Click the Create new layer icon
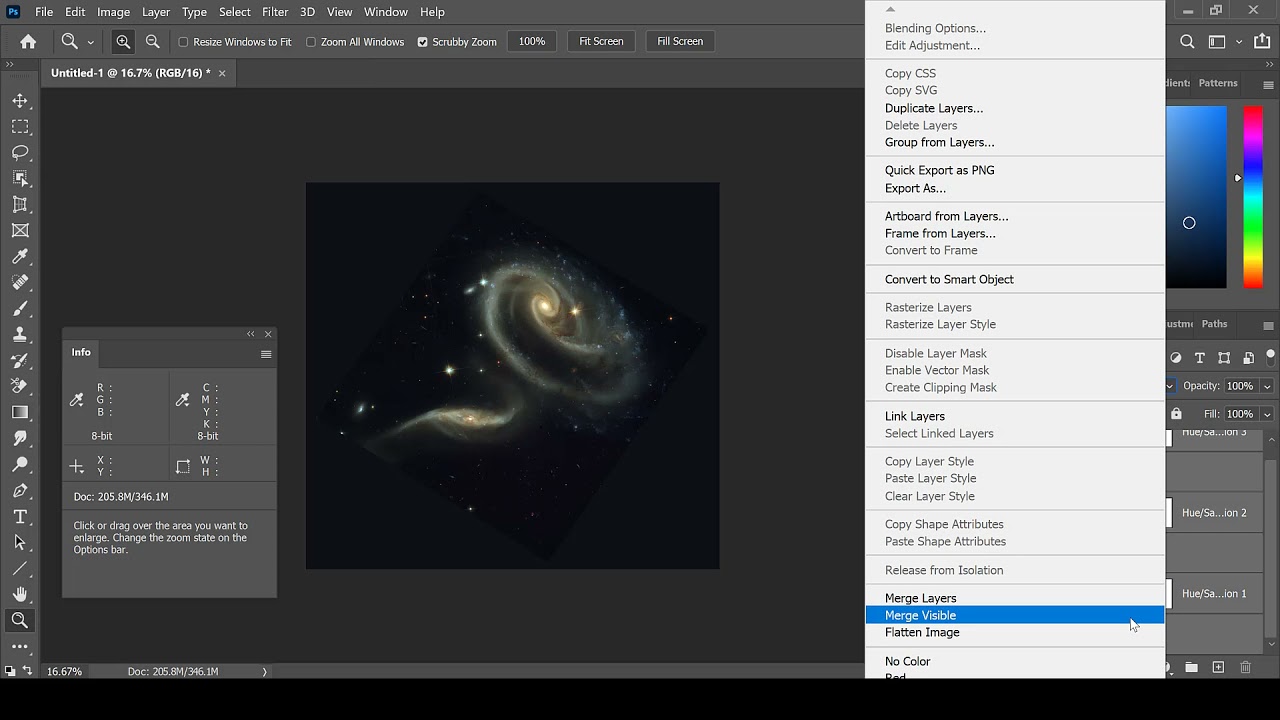This screenshot has width=1280, height=720. 1218,667
